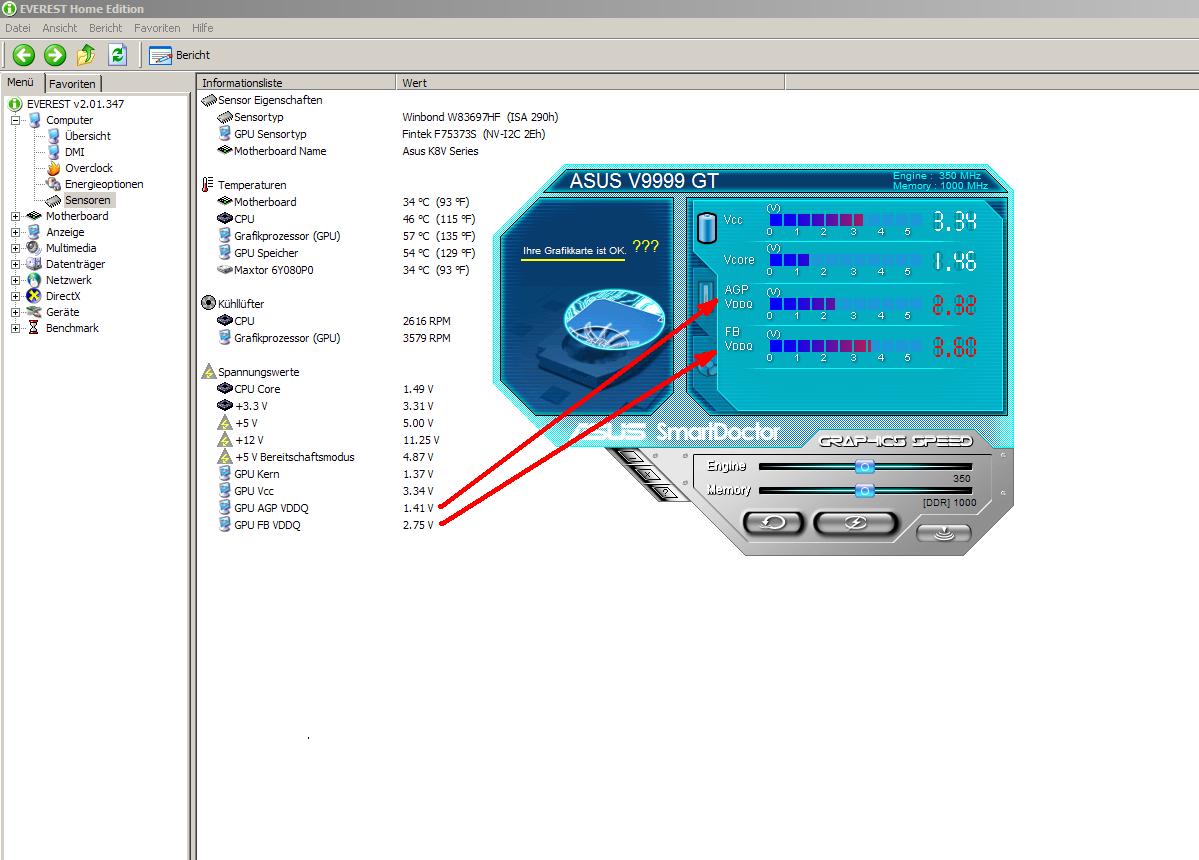1199x860 pixels.
Task: Open the Ansicht menu
Action: coord(60,28)
